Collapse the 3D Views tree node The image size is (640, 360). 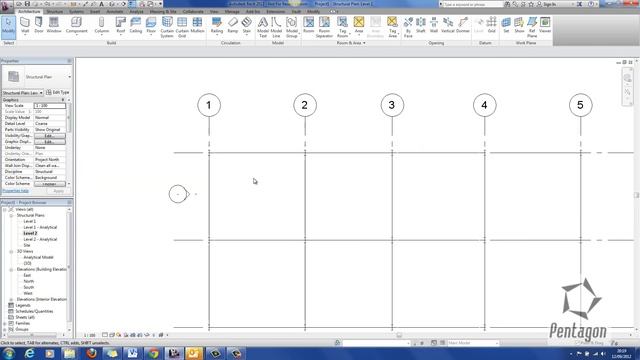click(x=11, y=251)
